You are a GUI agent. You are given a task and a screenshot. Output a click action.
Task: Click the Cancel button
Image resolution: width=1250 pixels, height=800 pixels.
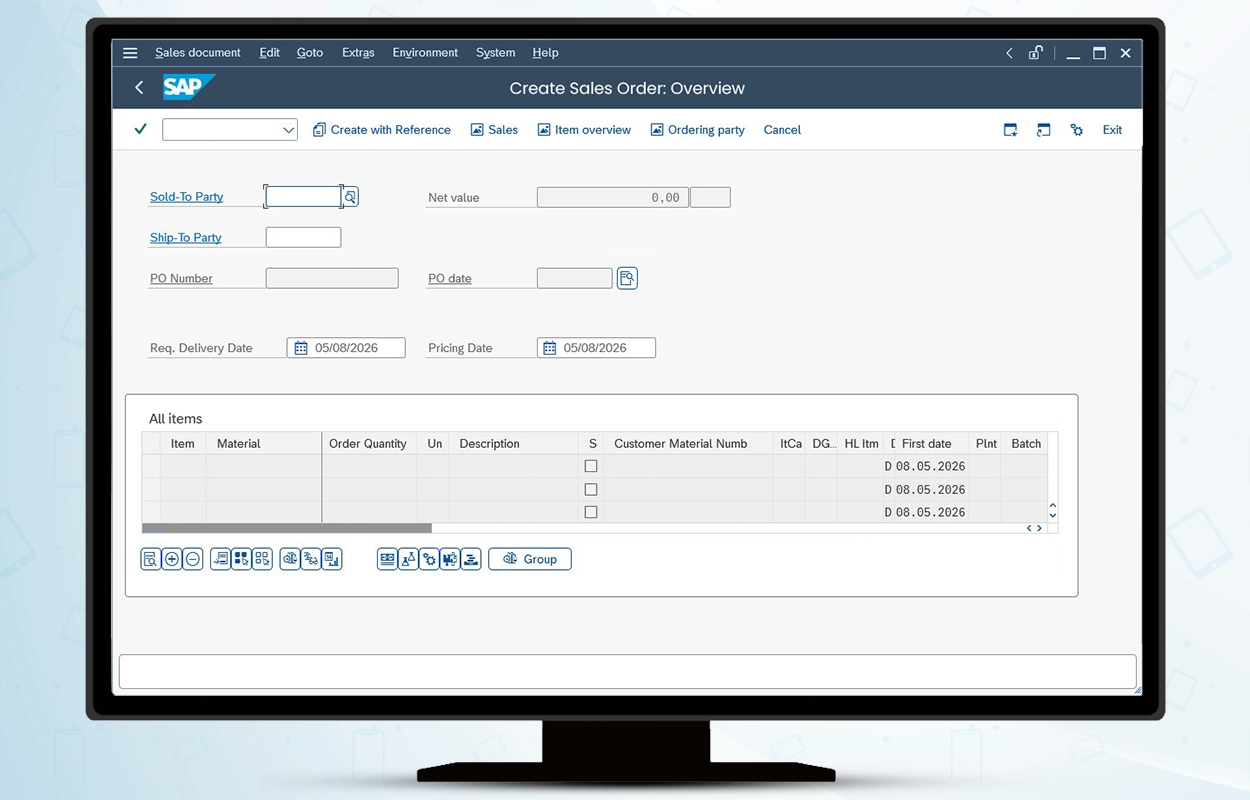[x=782, y=130]
